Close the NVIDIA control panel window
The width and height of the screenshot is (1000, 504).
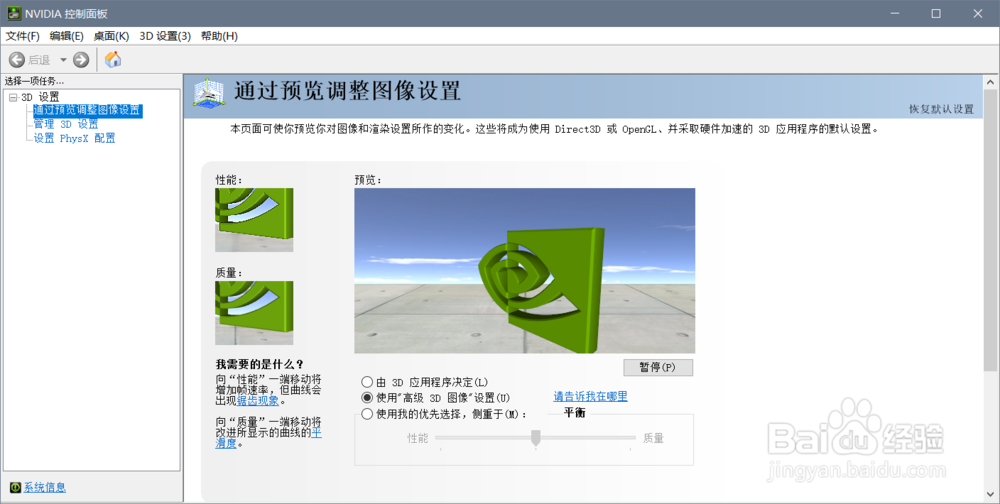978,13
